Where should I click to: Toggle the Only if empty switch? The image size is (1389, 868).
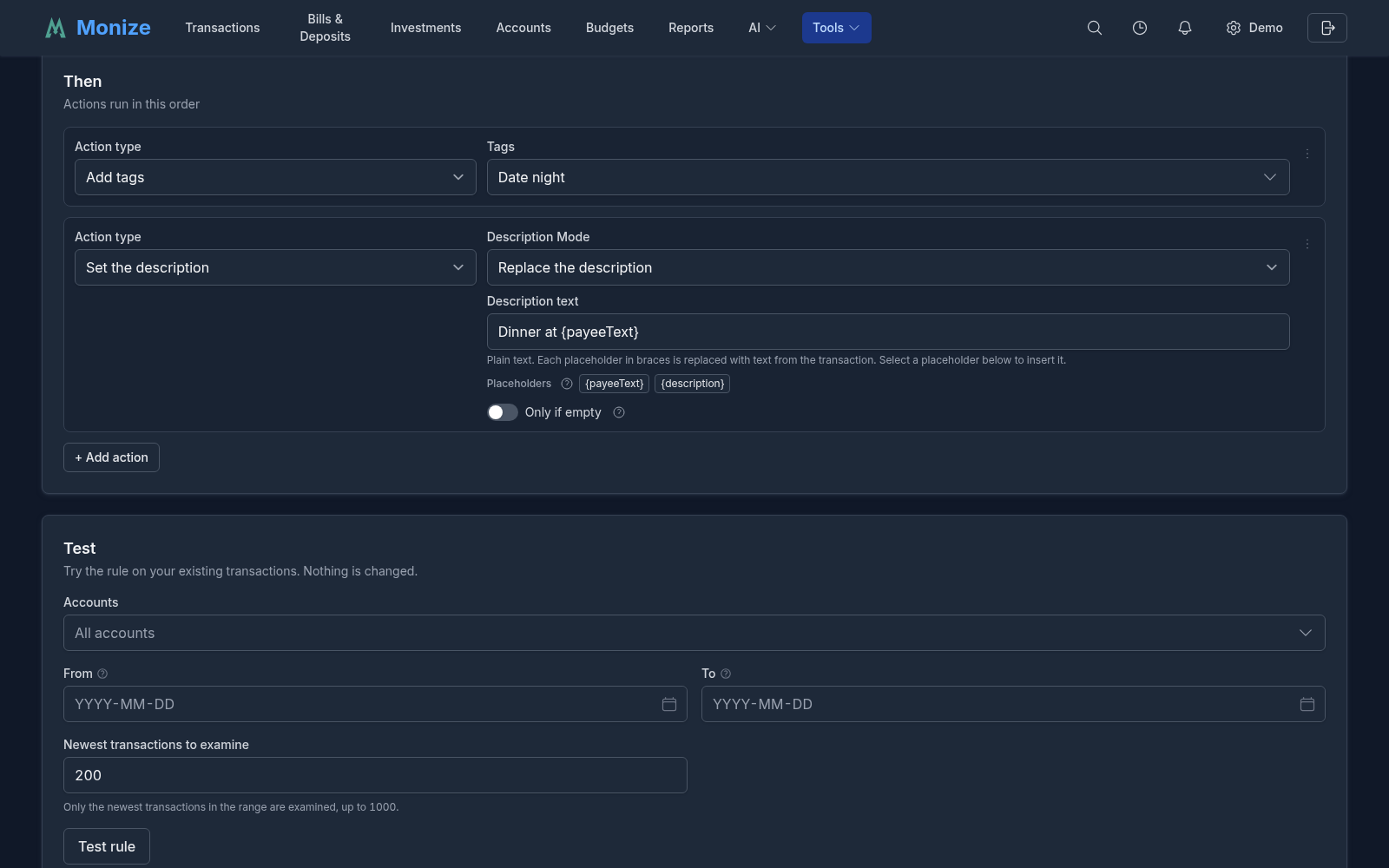[x=503, y=412]
